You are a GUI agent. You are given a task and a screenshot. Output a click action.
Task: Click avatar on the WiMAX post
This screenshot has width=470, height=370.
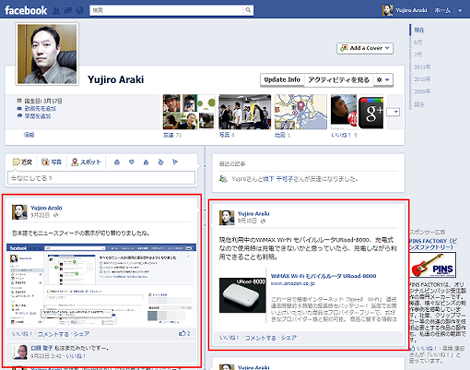pyautogui.click(x=227, y=218)
